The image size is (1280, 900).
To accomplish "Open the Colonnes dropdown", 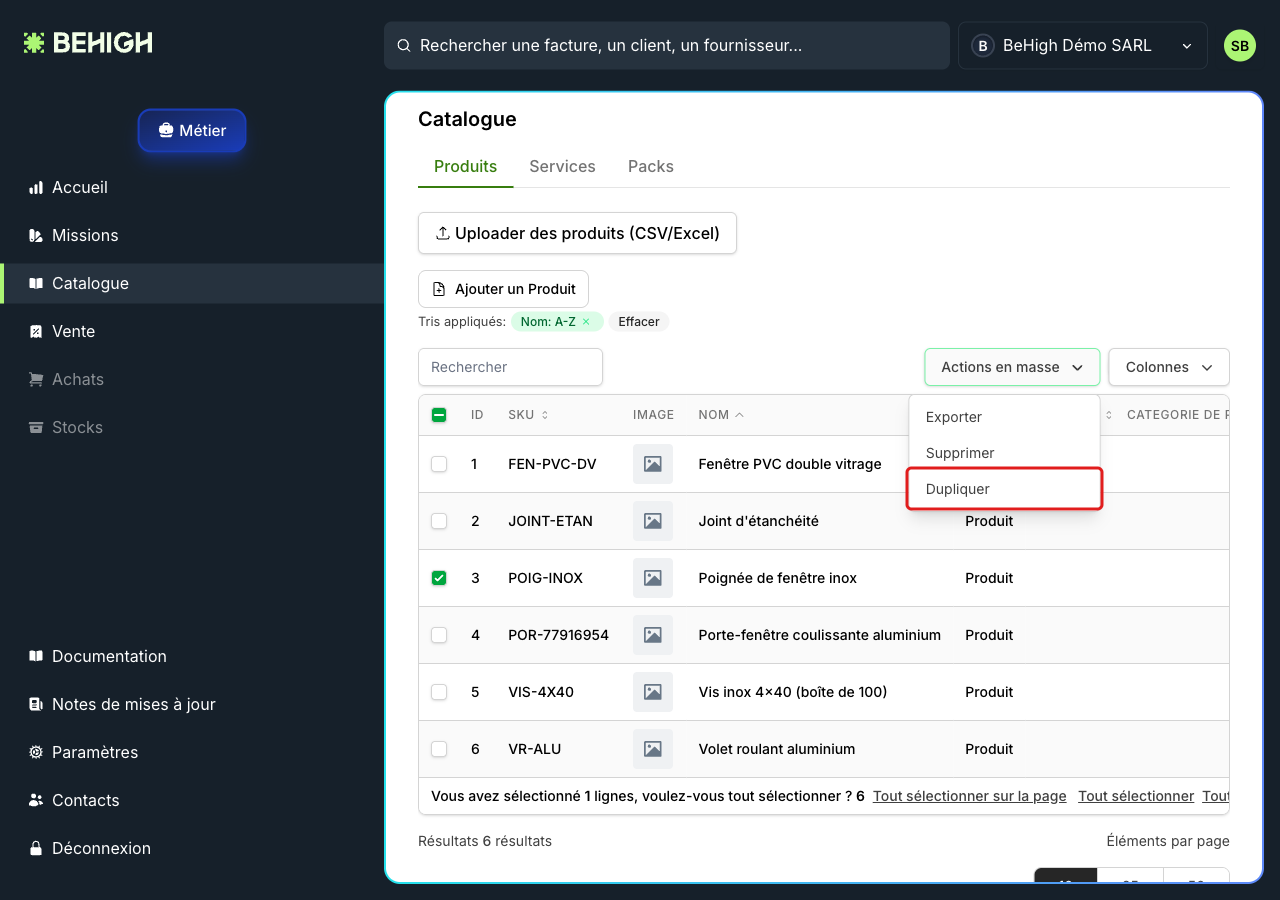I will [1169, 367].
